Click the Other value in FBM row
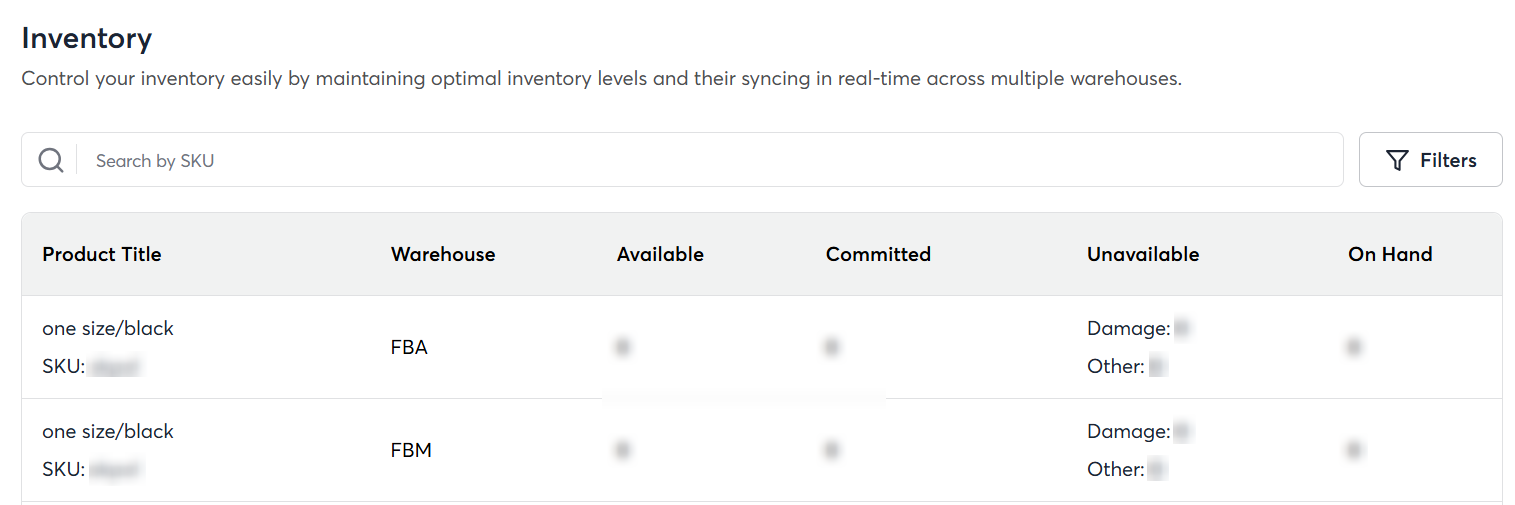Image resolution: width=1515 pixels, height=505 pixels. [1158, 469]
